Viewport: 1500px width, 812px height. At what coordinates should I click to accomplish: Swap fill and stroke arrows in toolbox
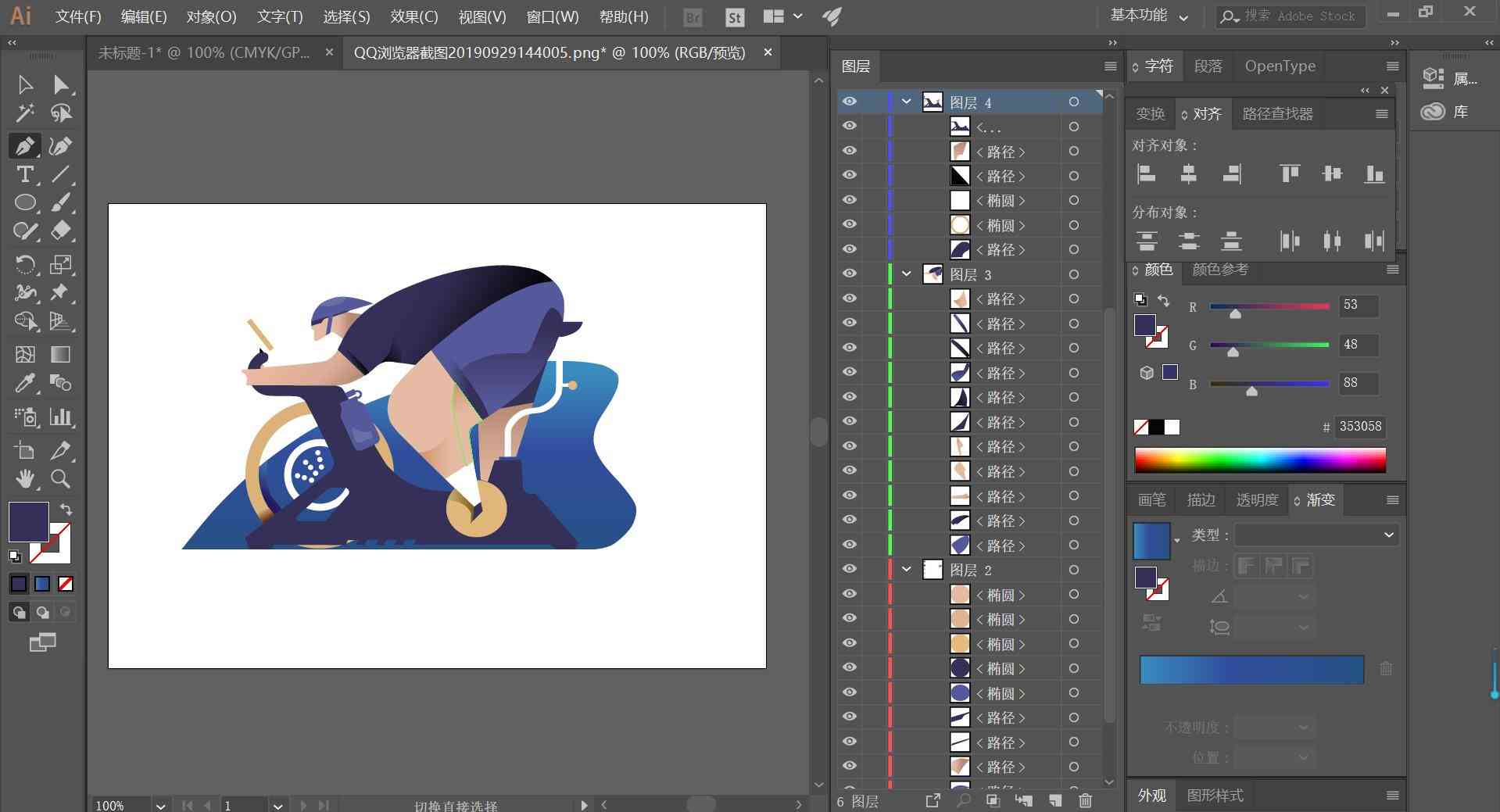coord(66,509)
